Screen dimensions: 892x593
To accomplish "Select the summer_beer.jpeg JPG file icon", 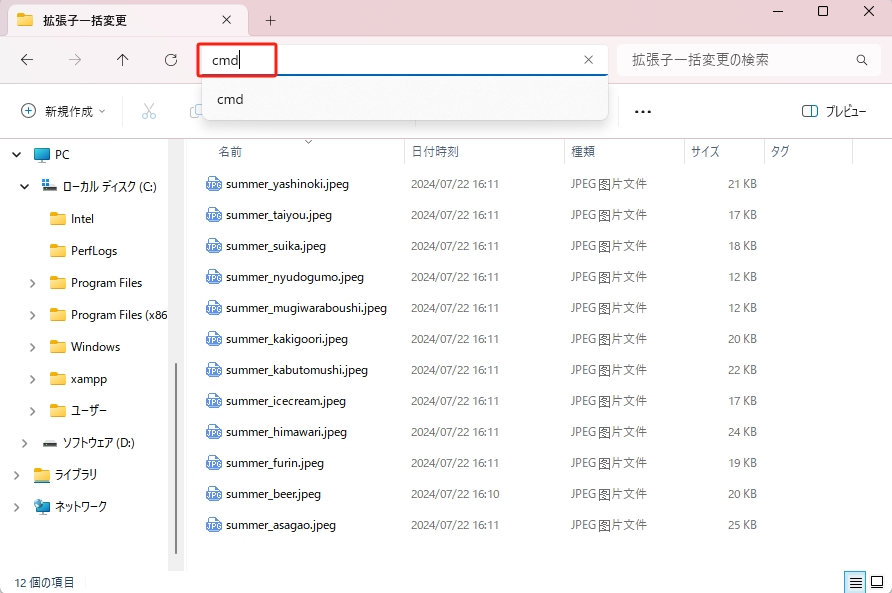I will tap(213, 493).
